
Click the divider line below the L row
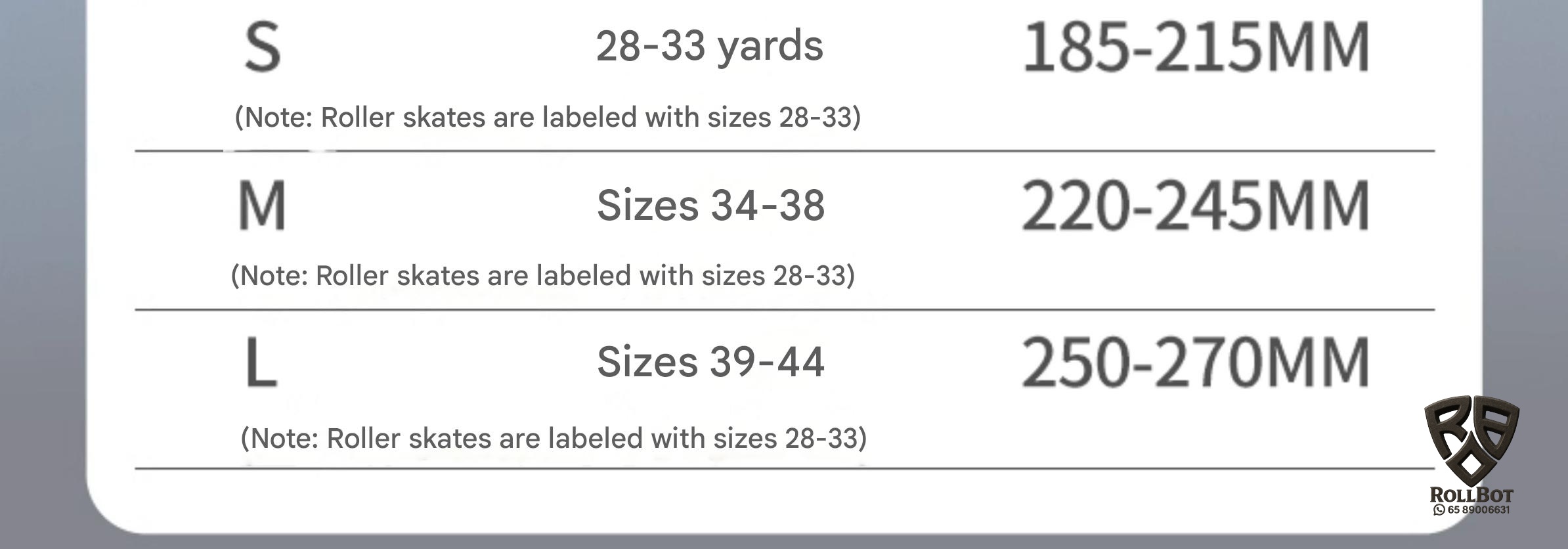785,469
